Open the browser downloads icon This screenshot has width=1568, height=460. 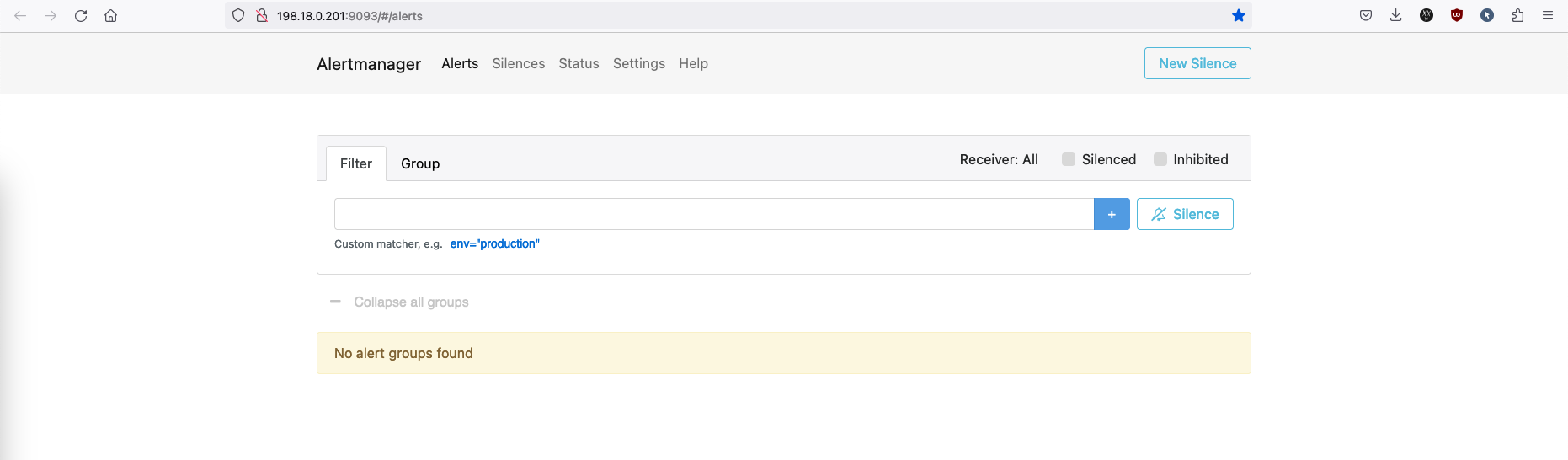[x=1395, y=15]
